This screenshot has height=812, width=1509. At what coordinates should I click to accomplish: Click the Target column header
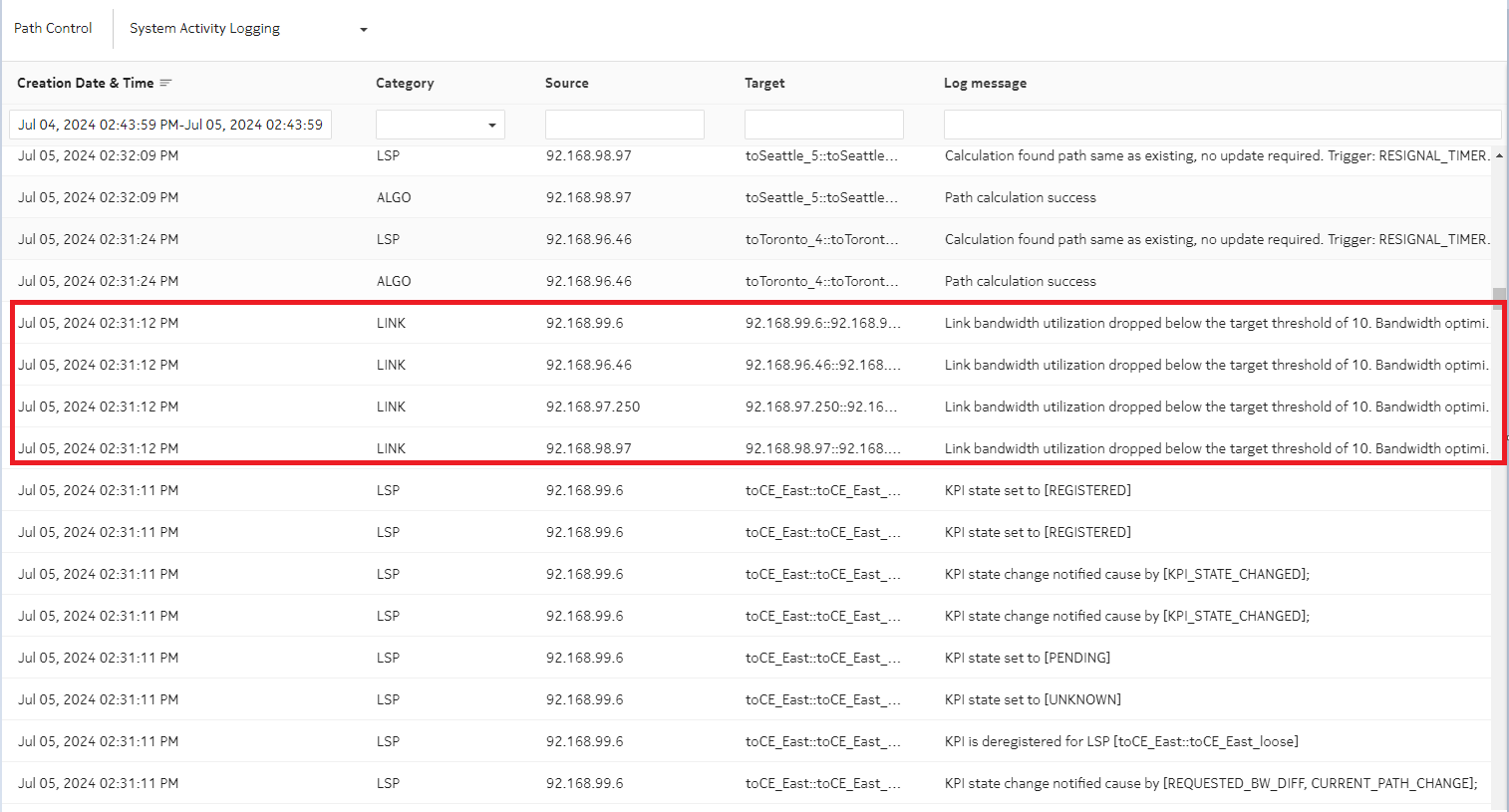[764, 84]
